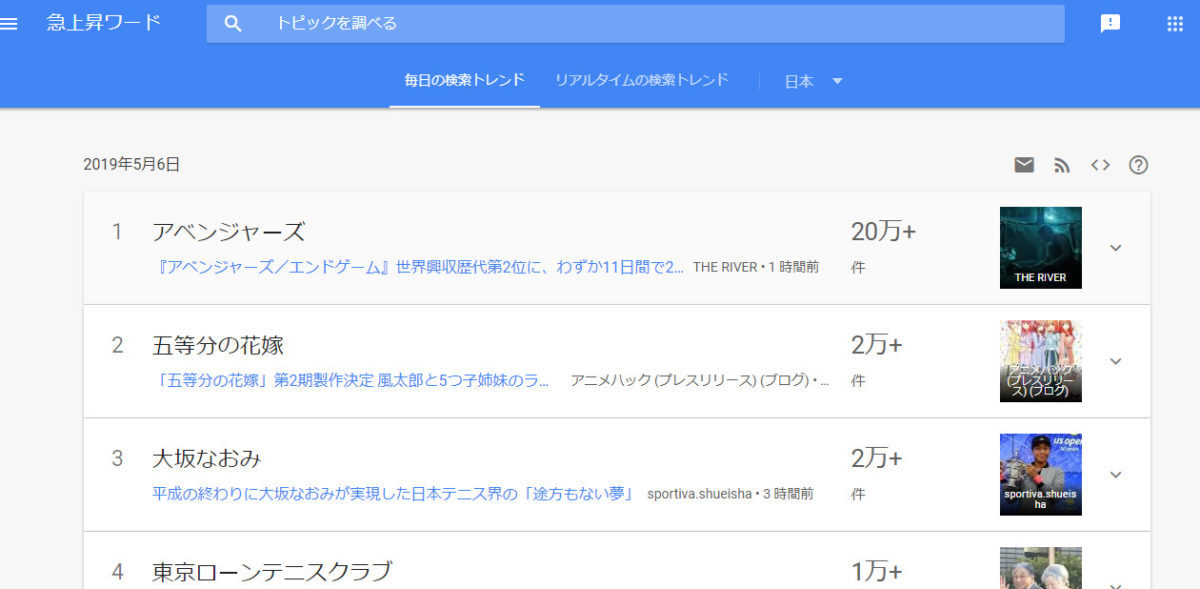Click the embed code icon
The height and width of the screenshot is (589, 1200).
(1100, 165)
